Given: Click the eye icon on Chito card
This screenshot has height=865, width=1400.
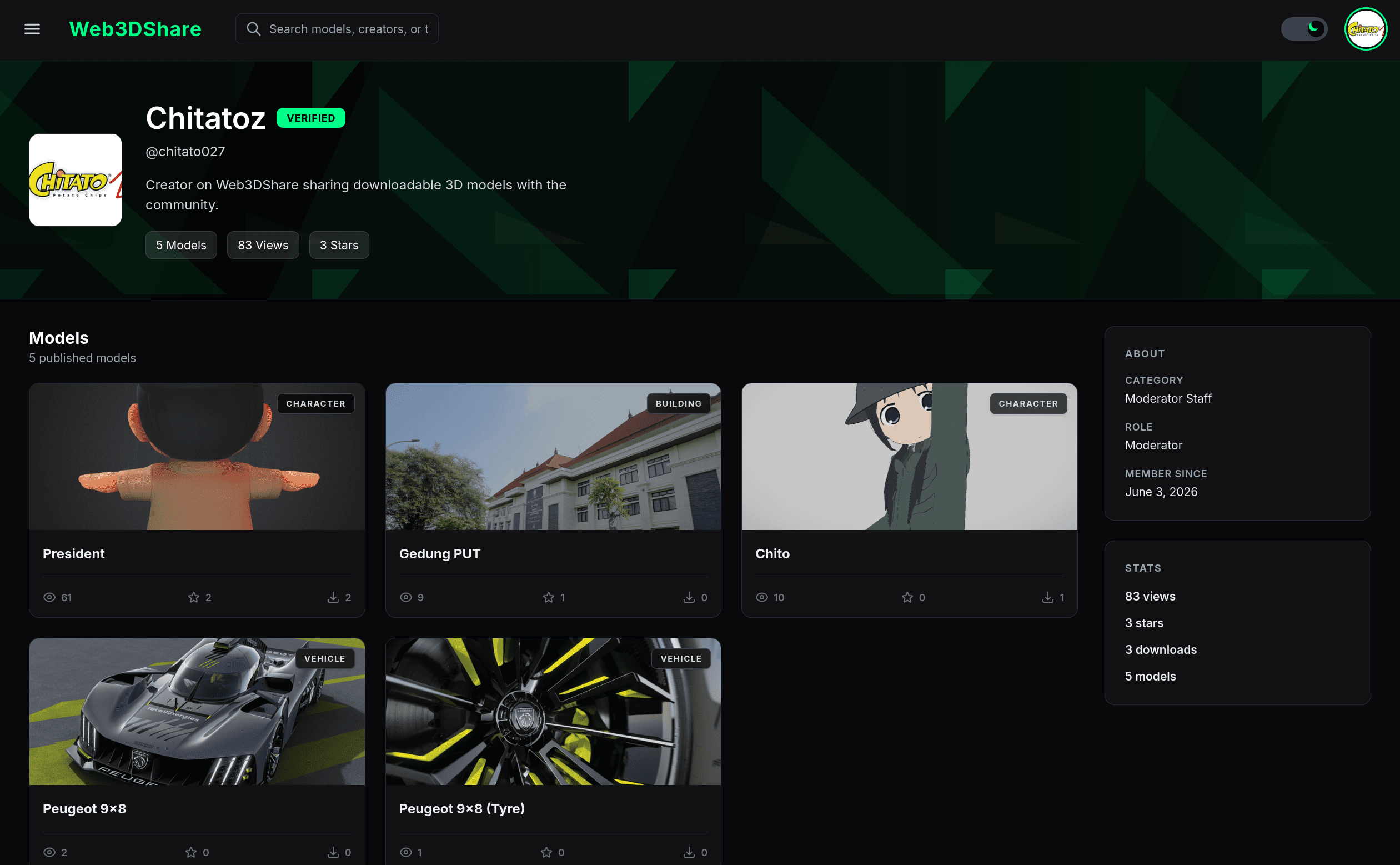Looking at the screenshot, I should [x=762, y=597].
